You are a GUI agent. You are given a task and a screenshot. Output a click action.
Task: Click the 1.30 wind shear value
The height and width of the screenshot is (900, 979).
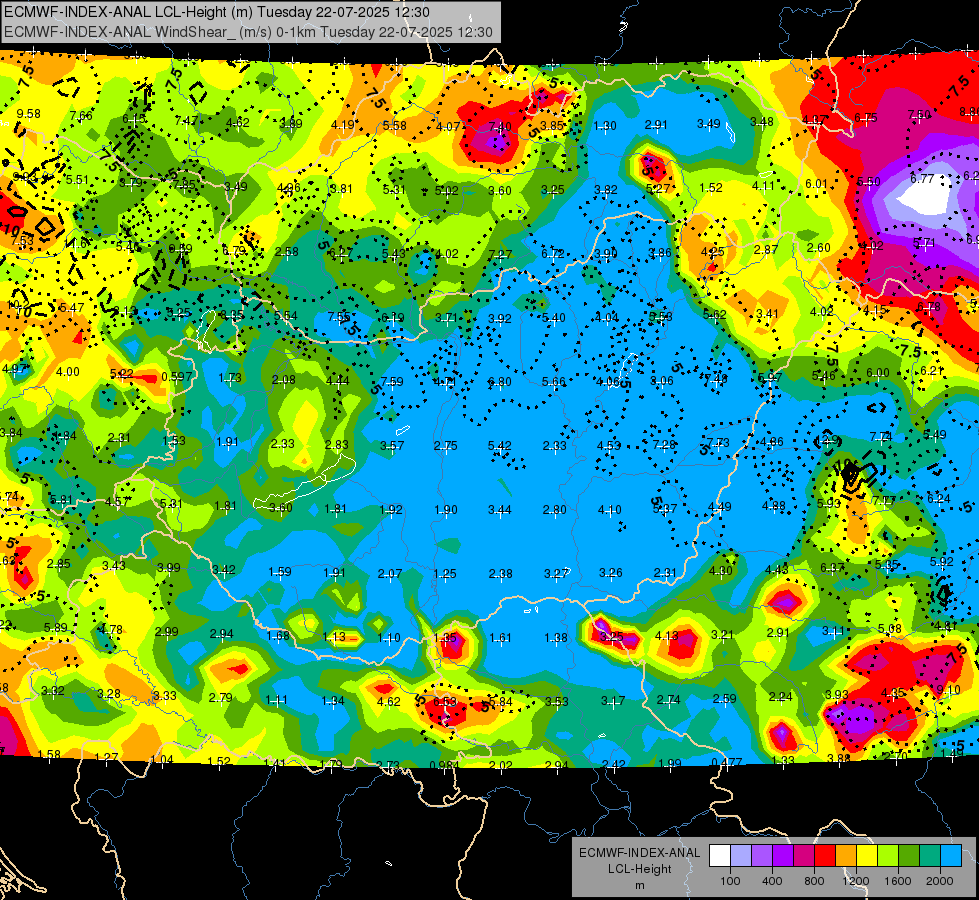(604, 126)
